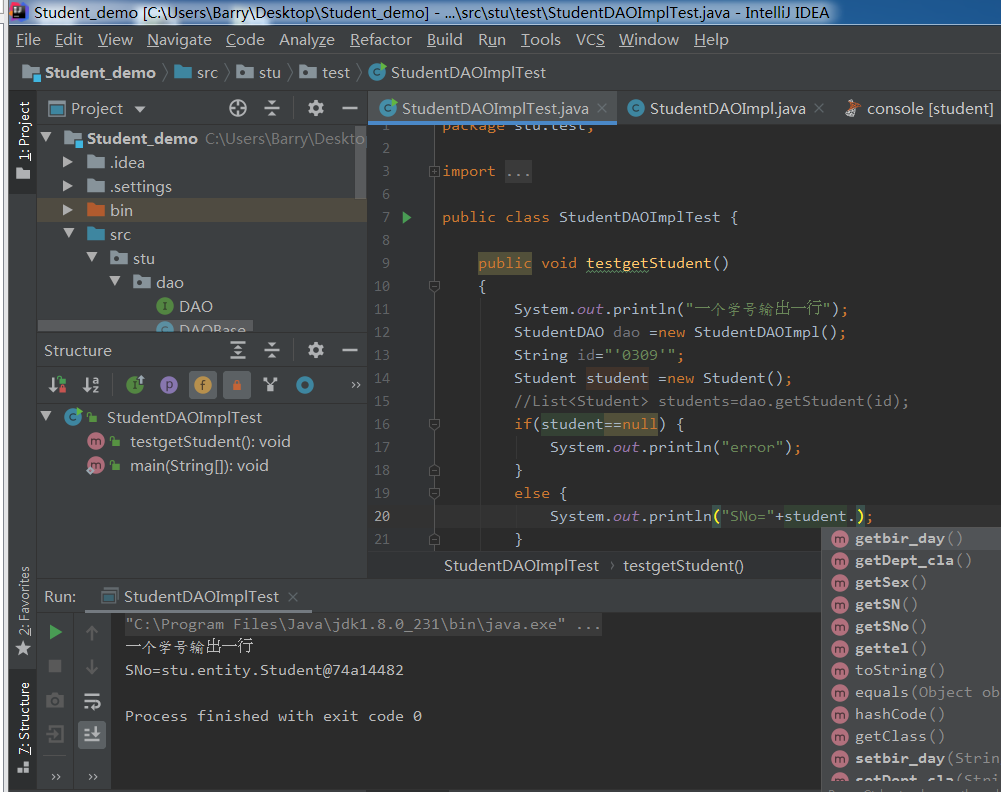
Task: Select DAO interface in project tree
Action: 195,306
